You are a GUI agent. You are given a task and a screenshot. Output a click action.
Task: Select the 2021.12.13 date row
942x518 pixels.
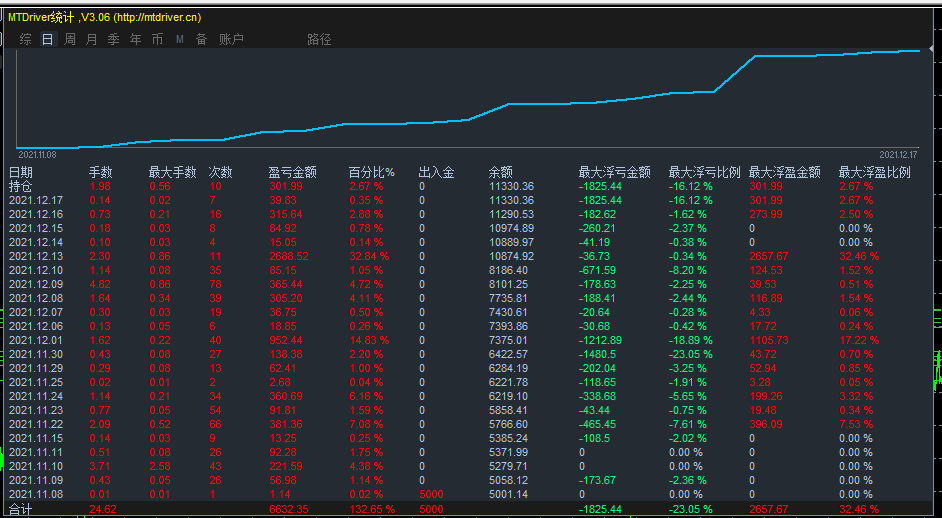coord(36,256)
